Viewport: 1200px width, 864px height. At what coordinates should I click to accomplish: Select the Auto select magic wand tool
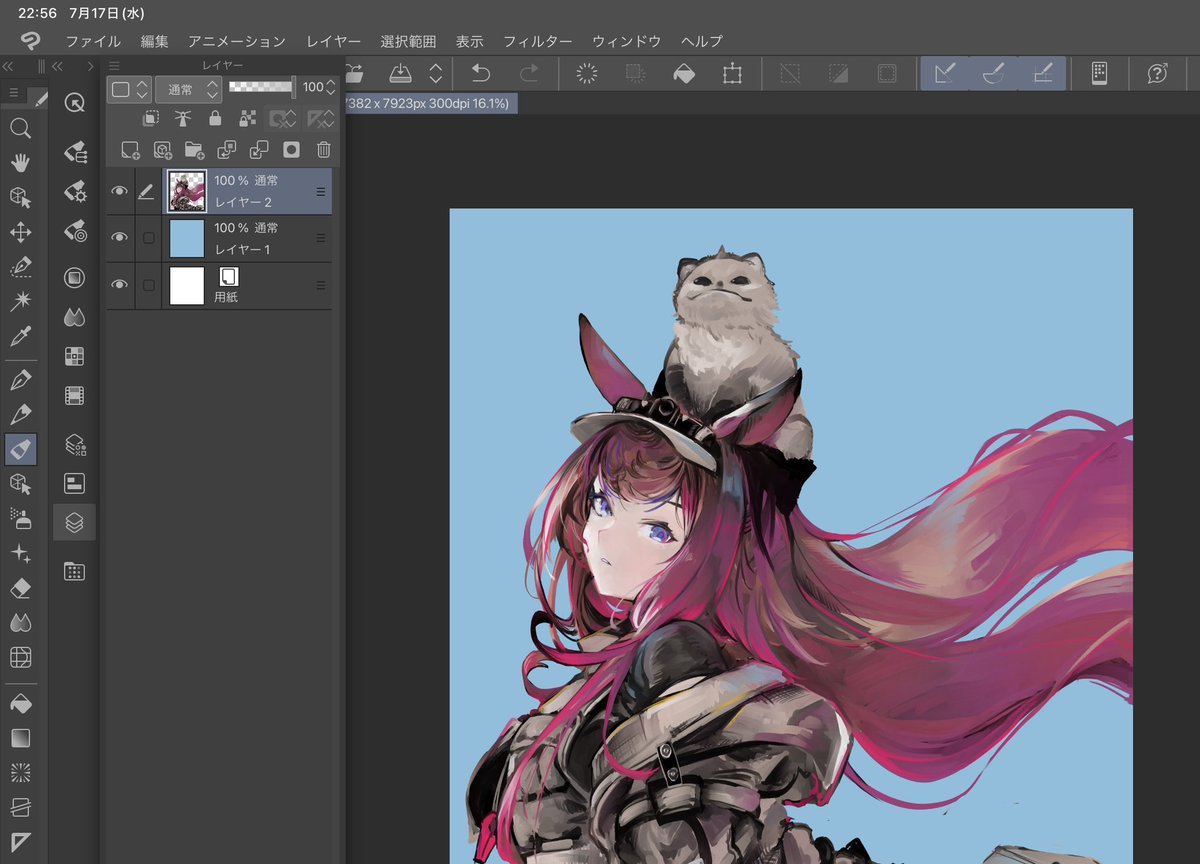20,301
